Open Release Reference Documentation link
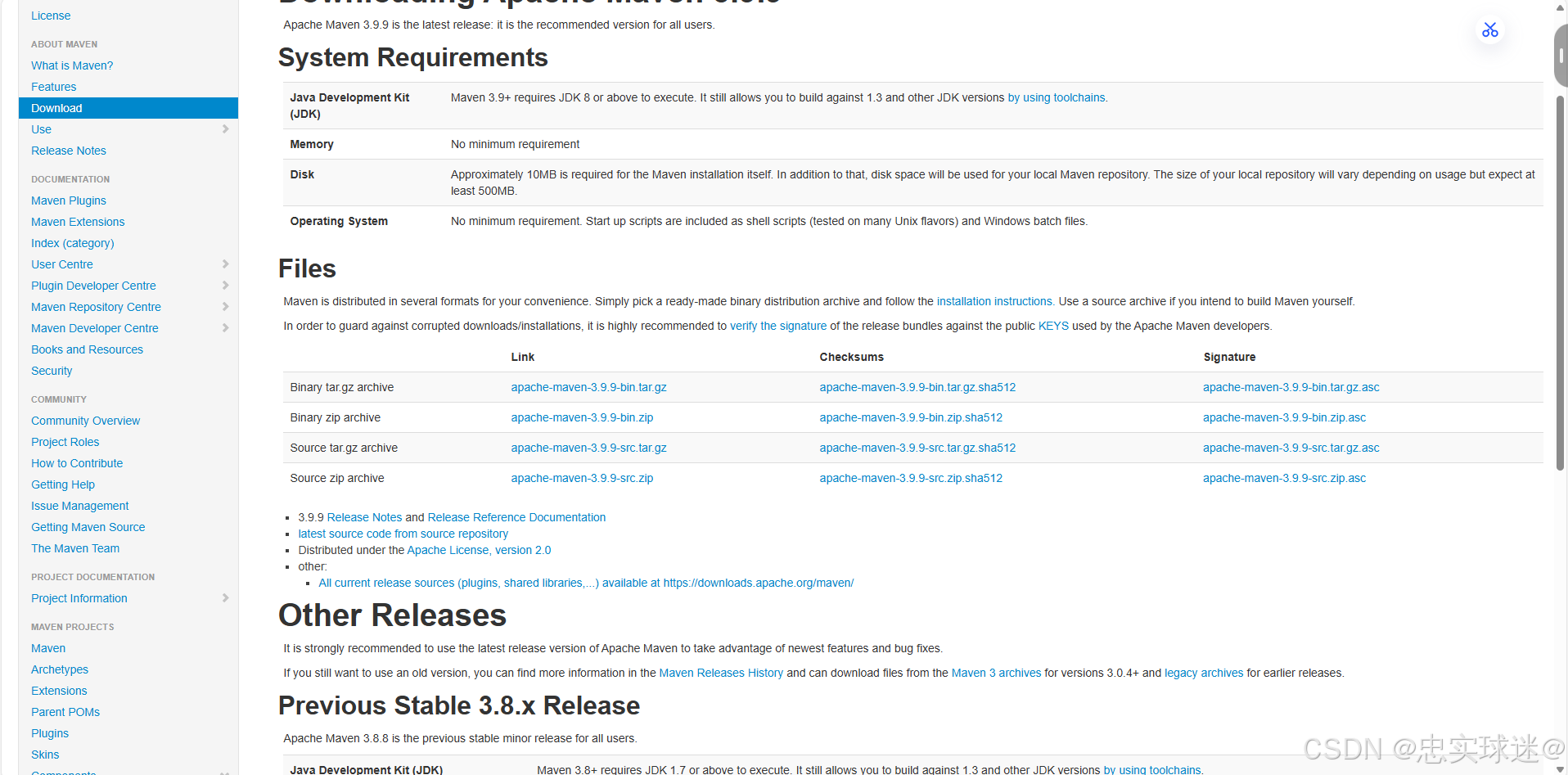Image resolution: width=1568 pixels, height=775 pixels. (x=516, y=517)
